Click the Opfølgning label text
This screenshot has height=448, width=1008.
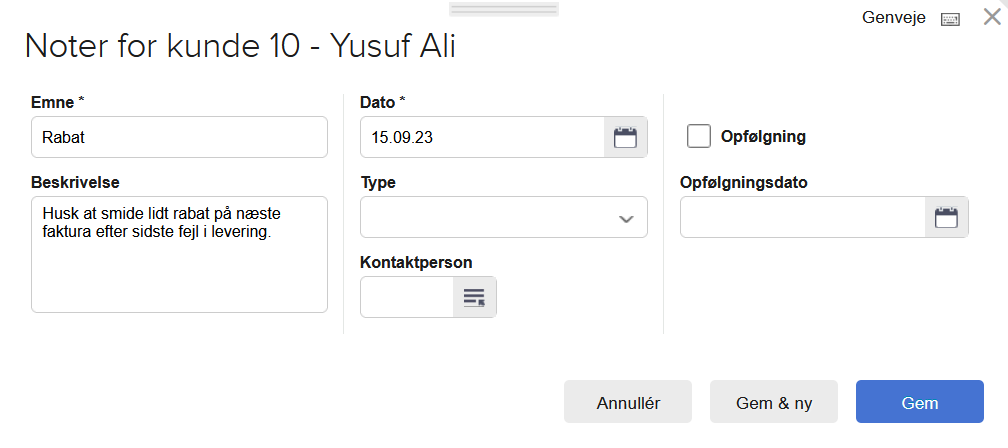pos(763,137)
